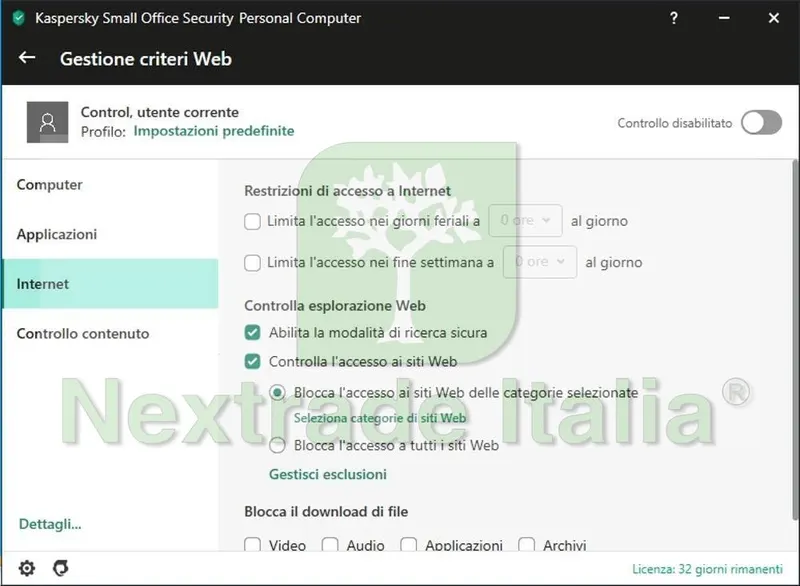The width and height of the screenshot is (800, 586).
Task: Select Blocca l'accesso ai siti Web delle categorie selezionate
Action: click(x=277, y=393)
